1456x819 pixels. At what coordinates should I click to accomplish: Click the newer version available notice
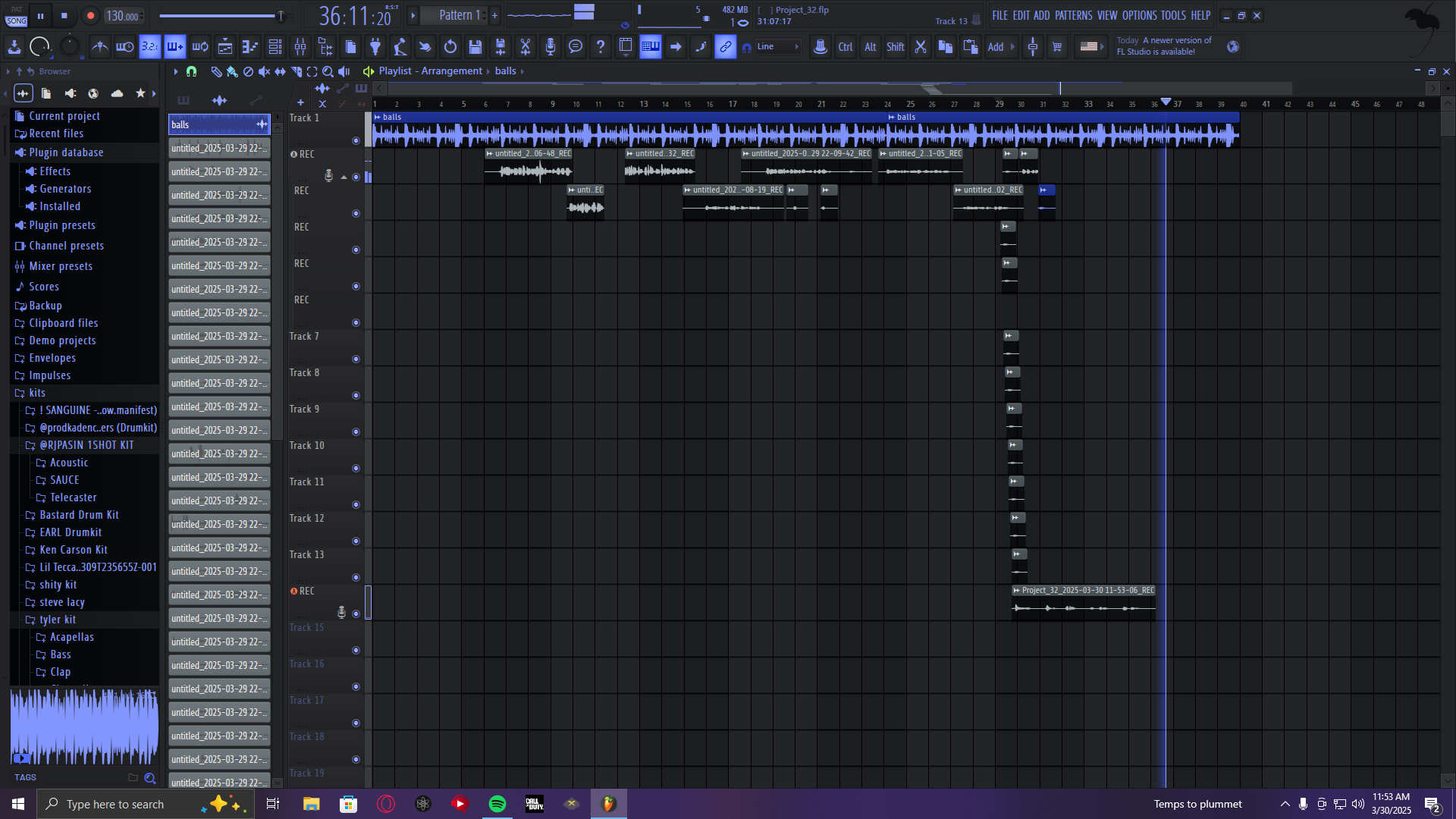(x=1164, y=46)
